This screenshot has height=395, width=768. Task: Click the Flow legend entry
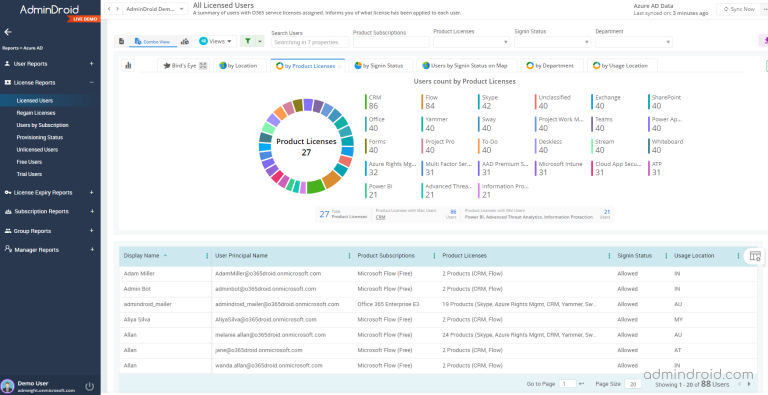click(x=430, y=101)
